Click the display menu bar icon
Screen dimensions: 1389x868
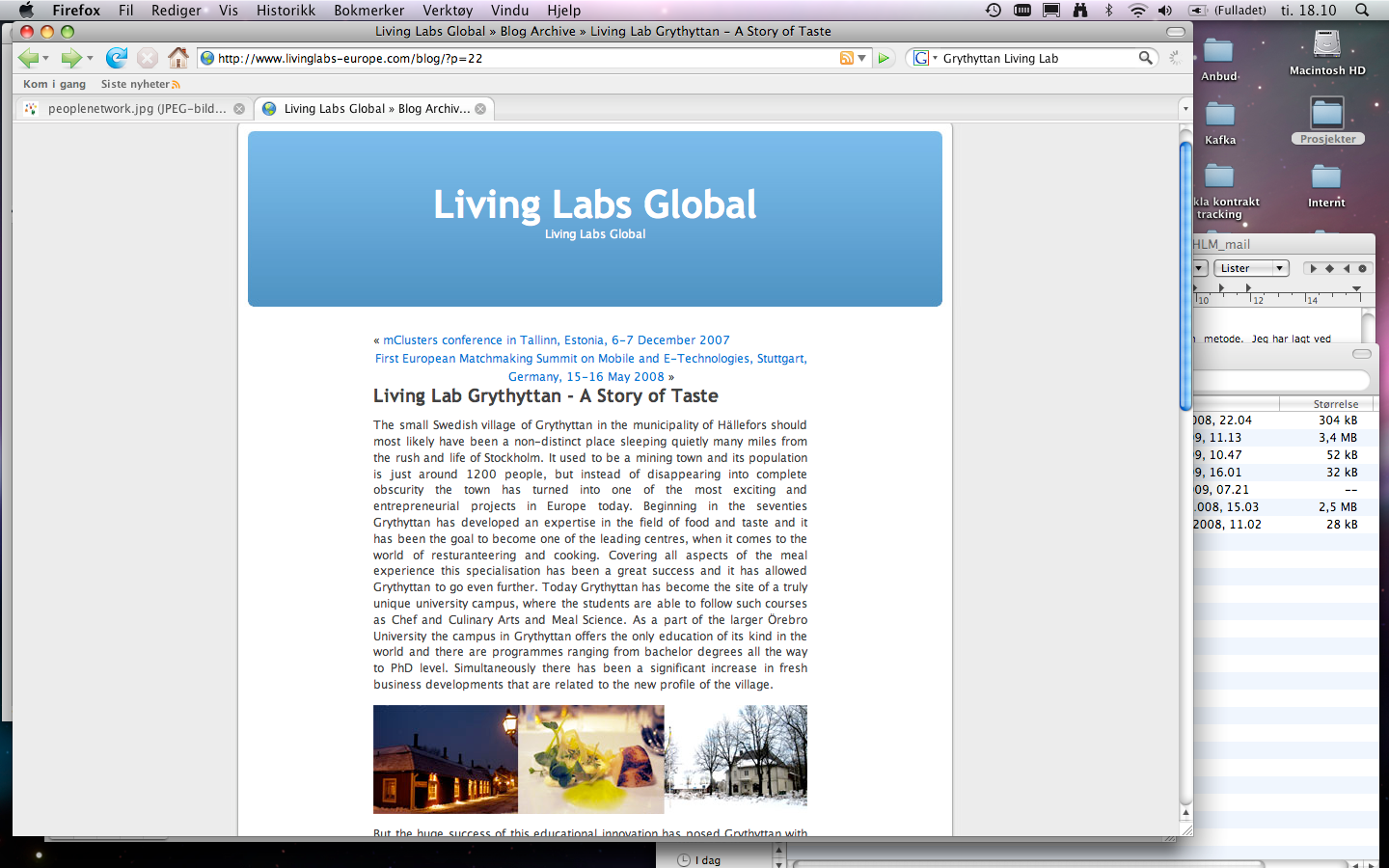click(x=1051, y=10)
